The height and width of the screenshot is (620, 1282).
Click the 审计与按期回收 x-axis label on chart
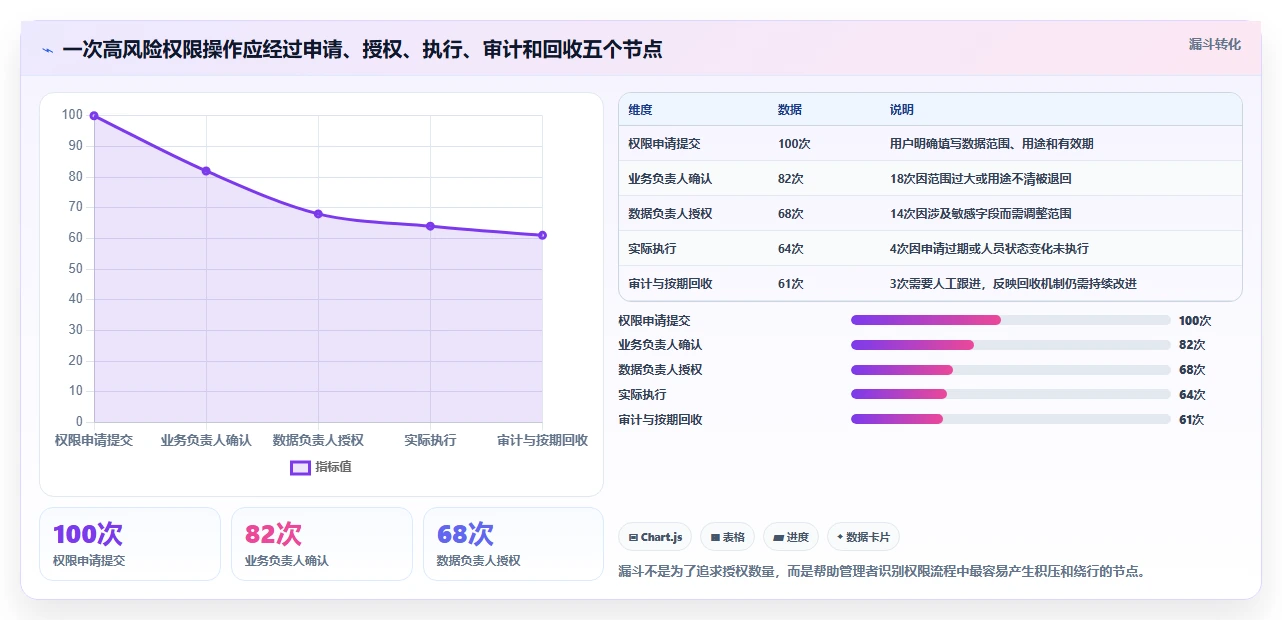click(x=542, y=440)
